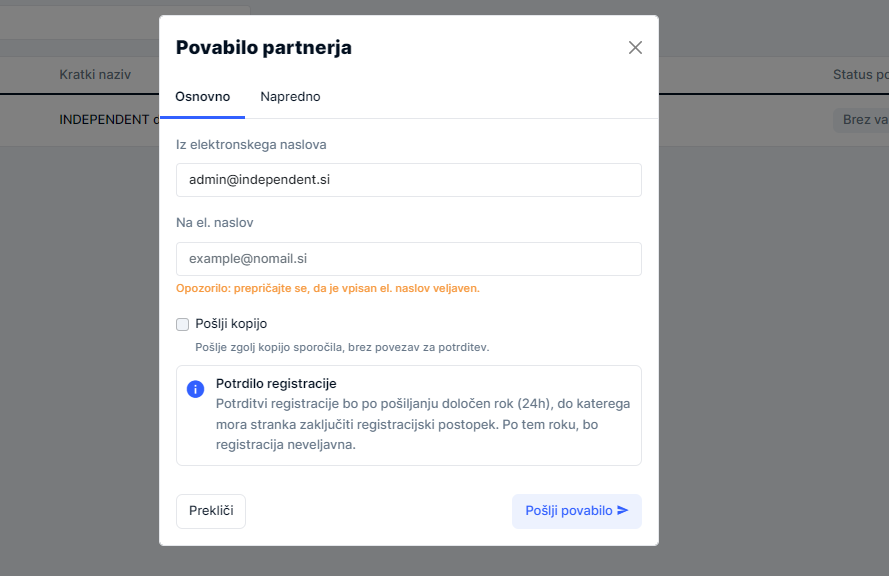Viewport: 889px width, 576px height.
Task: Select the Osnovno tab
Action: (x=202, y=97)
